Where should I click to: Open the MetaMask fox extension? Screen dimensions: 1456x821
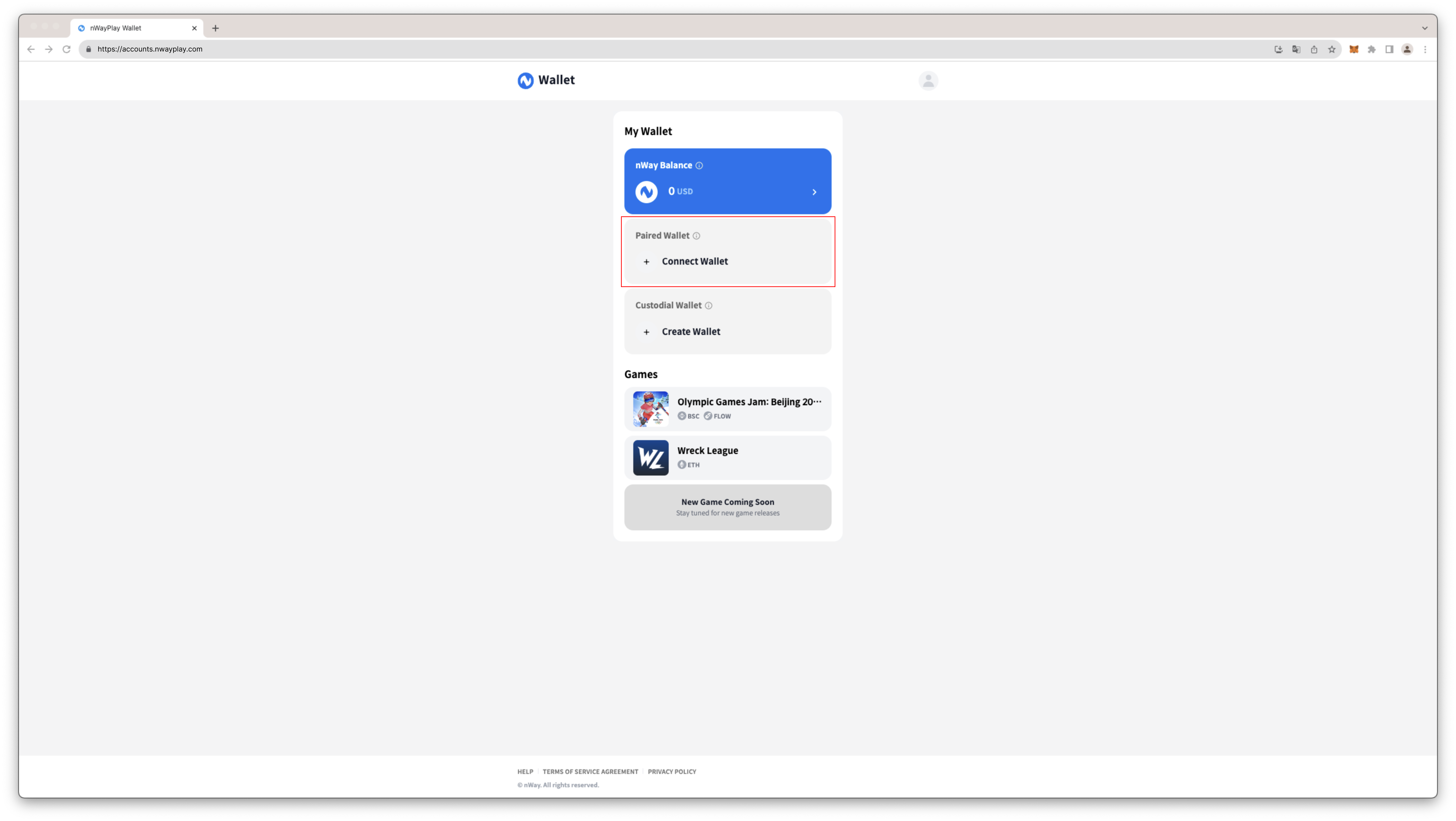click(x=1354, y=50)
